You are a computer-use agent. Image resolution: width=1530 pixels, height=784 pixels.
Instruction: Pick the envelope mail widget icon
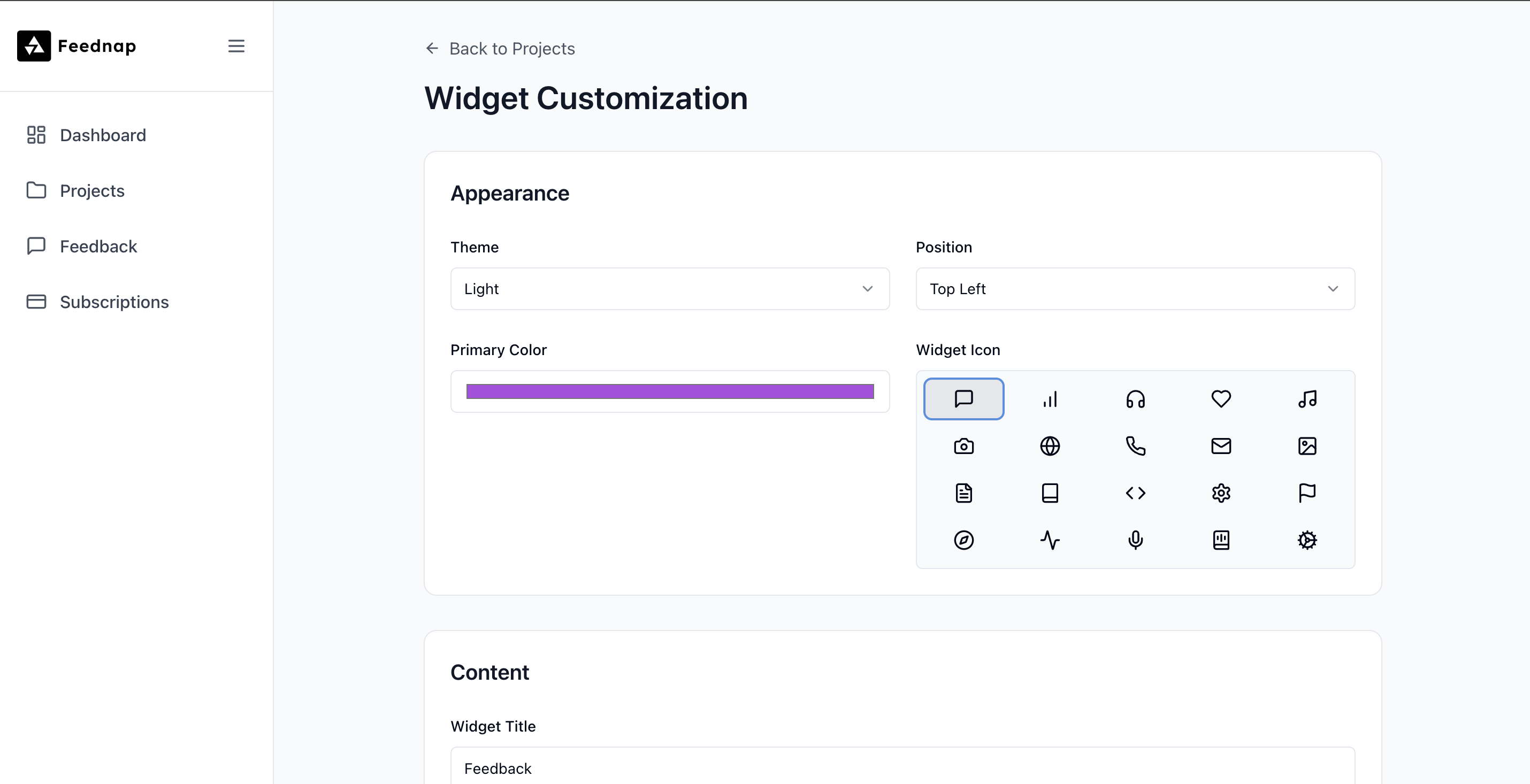pos(1221,446)
